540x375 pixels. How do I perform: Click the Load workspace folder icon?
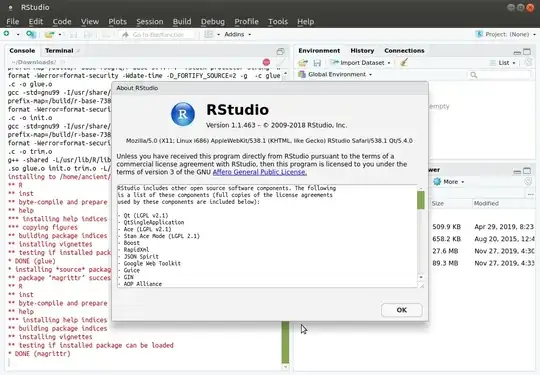pos(303,63)
